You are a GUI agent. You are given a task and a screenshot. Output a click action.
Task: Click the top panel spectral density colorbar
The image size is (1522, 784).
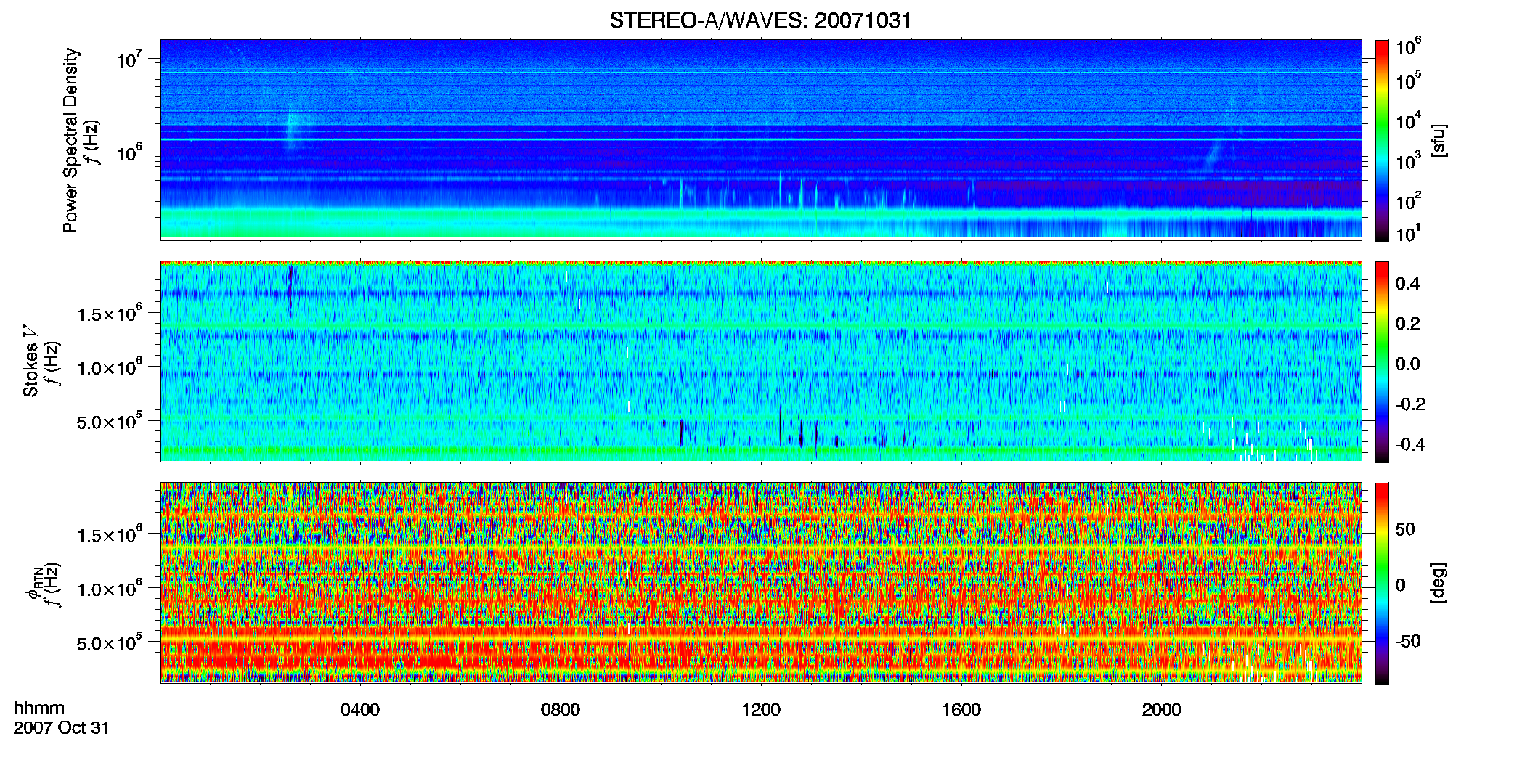[x=1382, y=140]
